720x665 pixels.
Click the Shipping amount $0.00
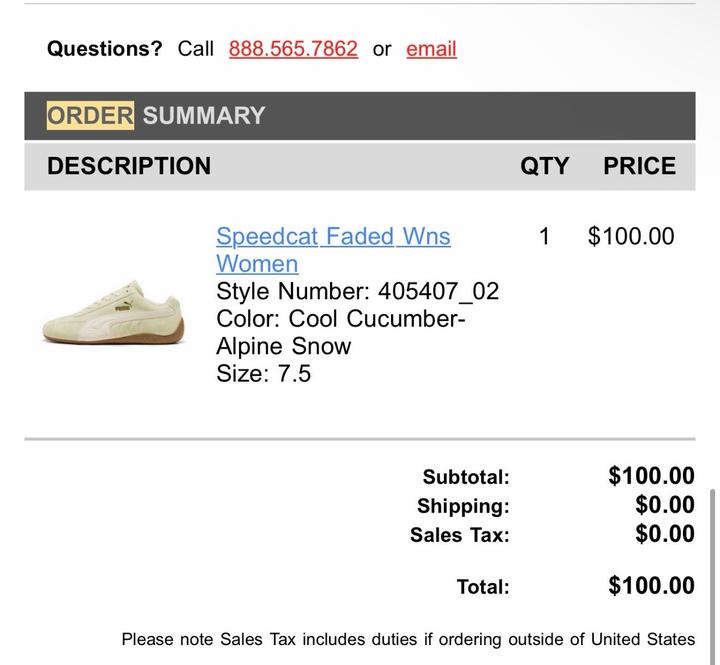tap(664, 506)
